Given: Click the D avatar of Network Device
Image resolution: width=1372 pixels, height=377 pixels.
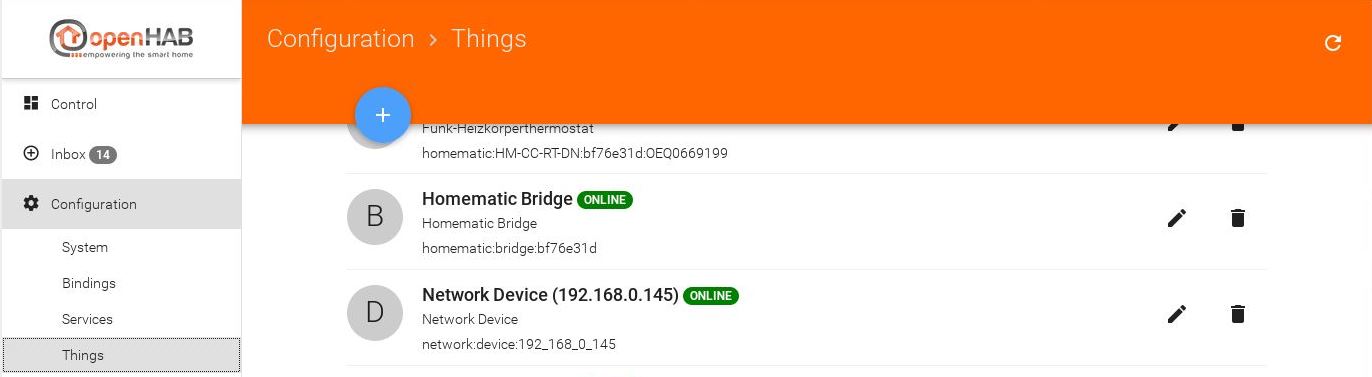Looking at the screenshot, I should pos(375,313).
